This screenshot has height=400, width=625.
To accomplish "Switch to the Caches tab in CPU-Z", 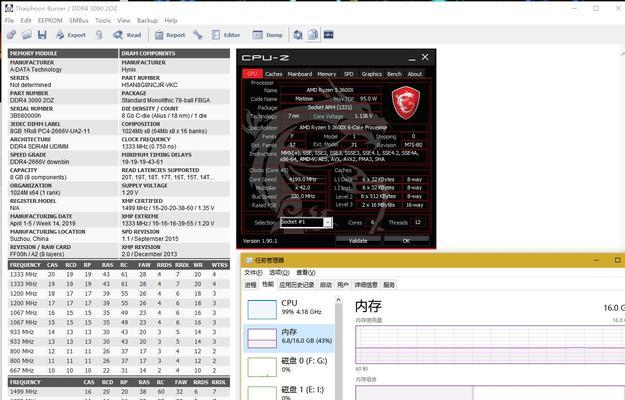I will 273,74.
